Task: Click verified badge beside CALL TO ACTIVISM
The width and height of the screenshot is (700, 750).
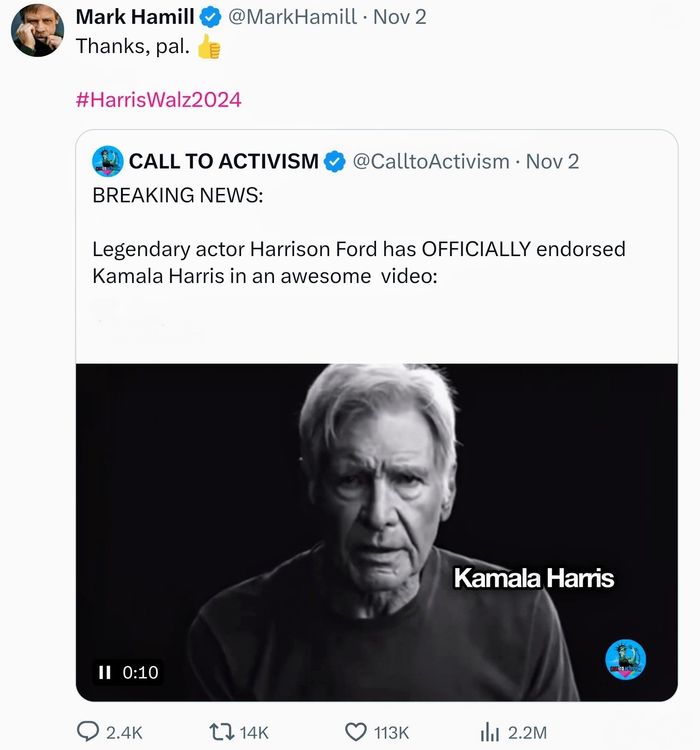Action: point(335,162)
